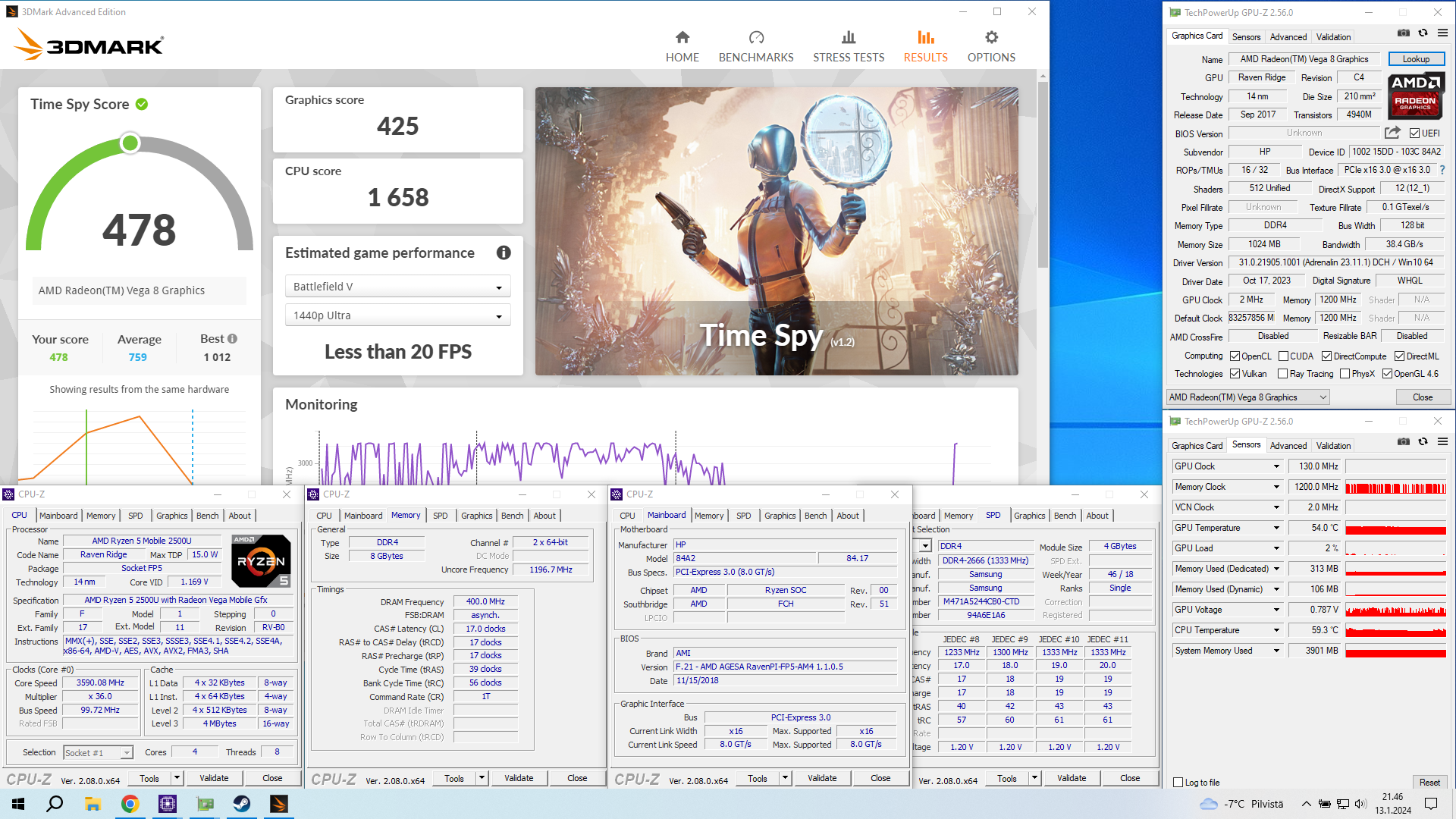The width and height of the screenshot is (1456, 819).
Task: Click the Reset button in GPU-Z Sensors
Action: pyautogui.click(x=1429, y=783)
